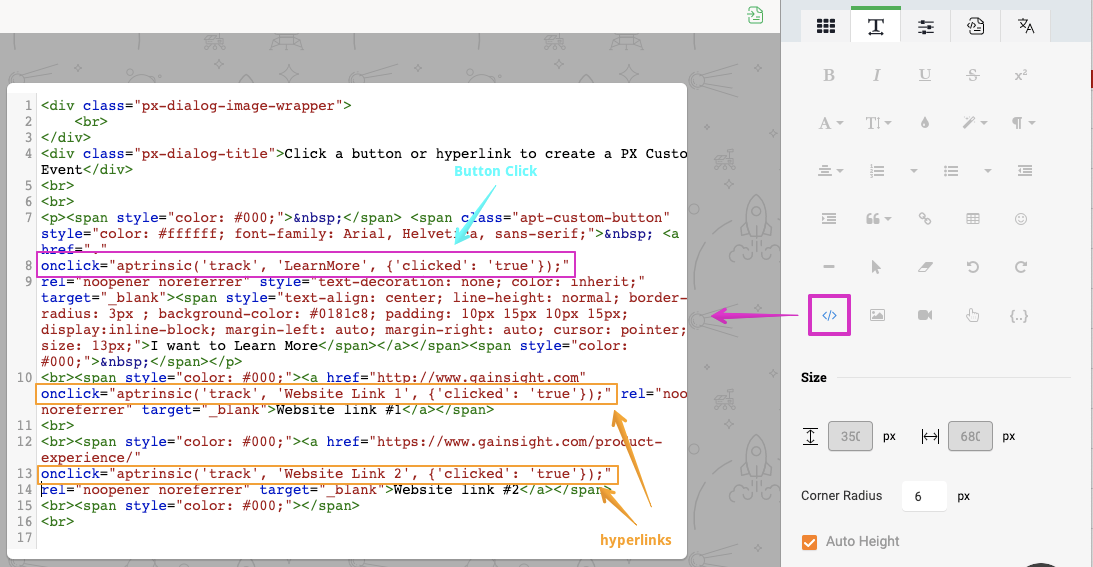The image size is (1093, 567).
Task: Expand unordered list style options arrow
Action: click(x=987, y=171)
